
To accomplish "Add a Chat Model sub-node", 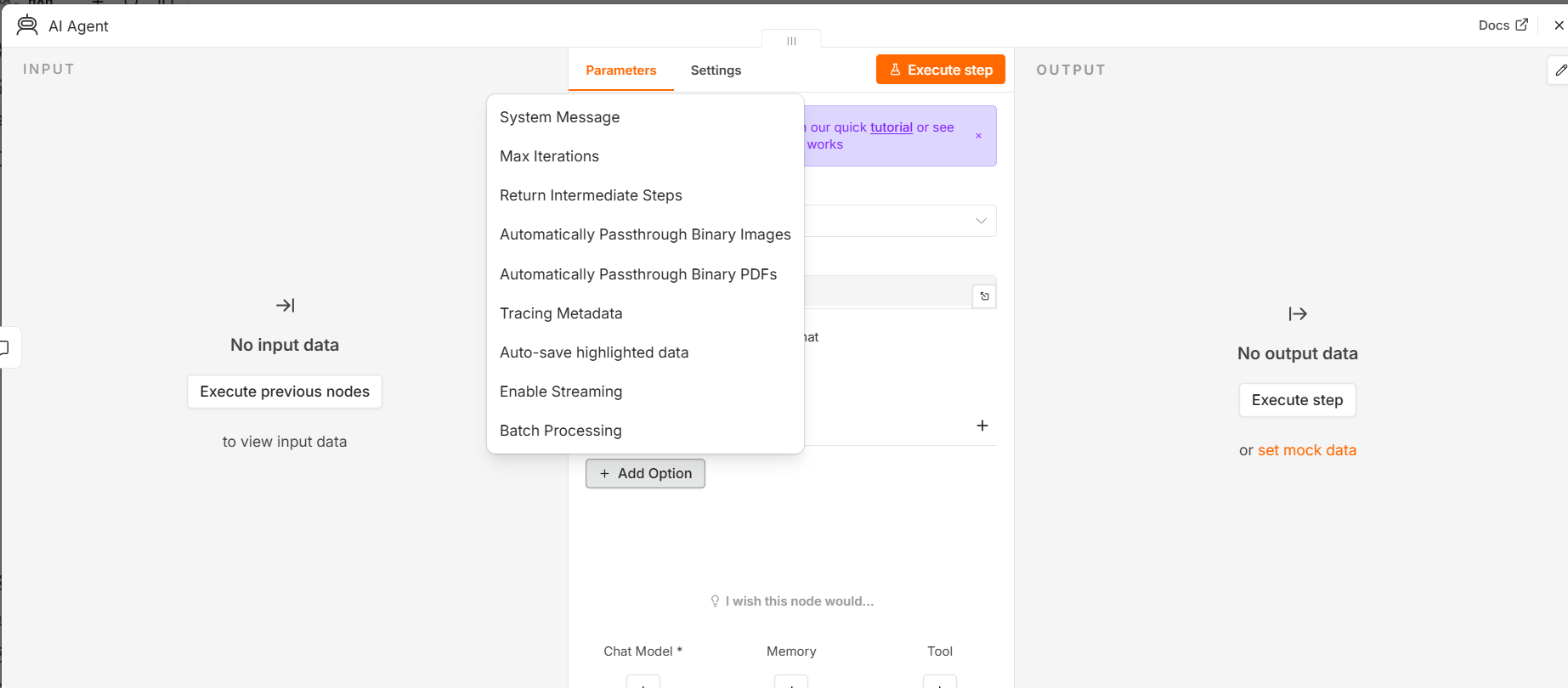I will (x=643, y=682).
